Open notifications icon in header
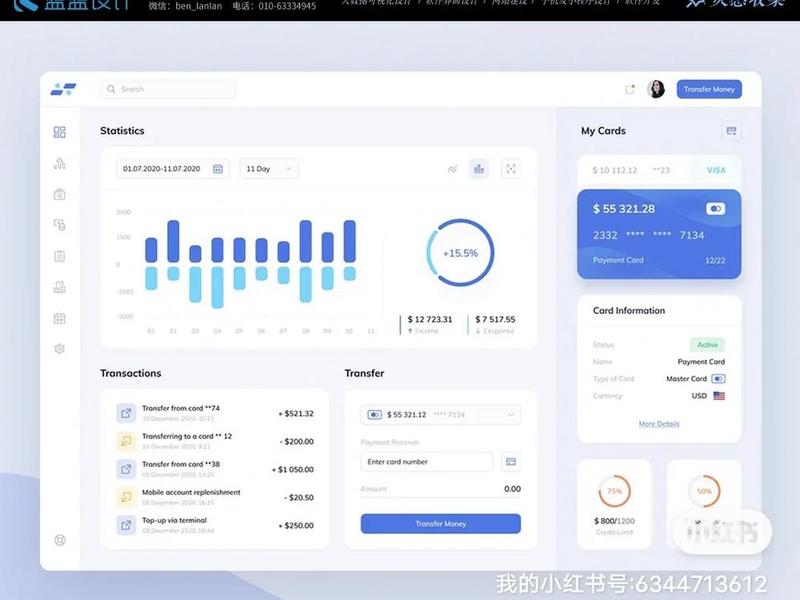This screenshot has width=800, height=600. click(630, 89)
